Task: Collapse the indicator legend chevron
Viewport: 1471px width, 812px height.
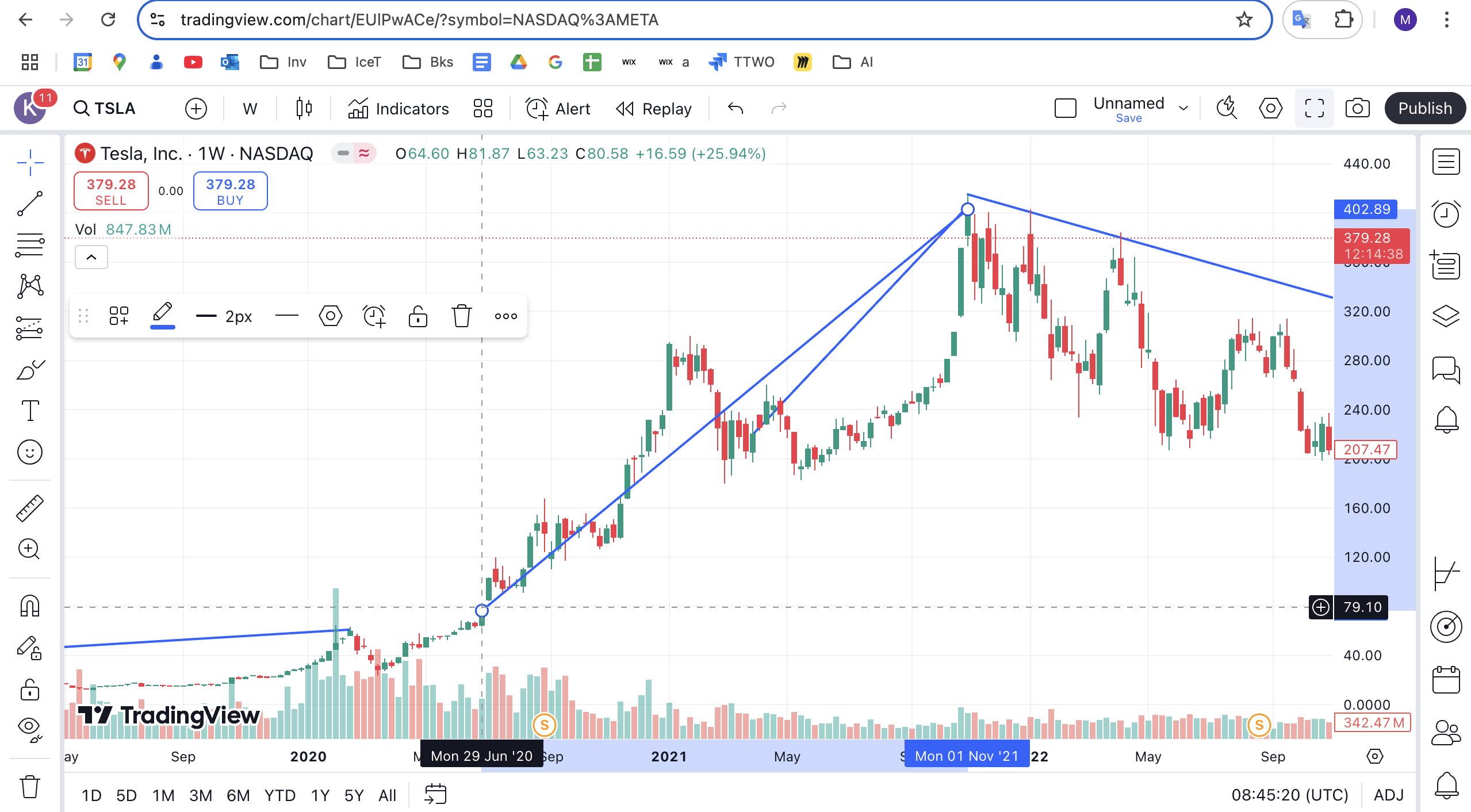Action: coord(91,257)
